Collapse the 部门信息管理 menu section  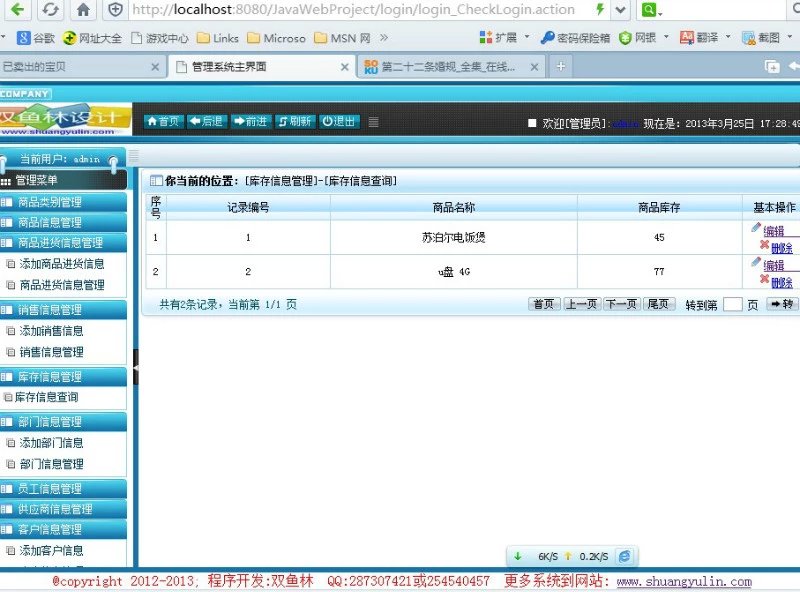point(63,422)
